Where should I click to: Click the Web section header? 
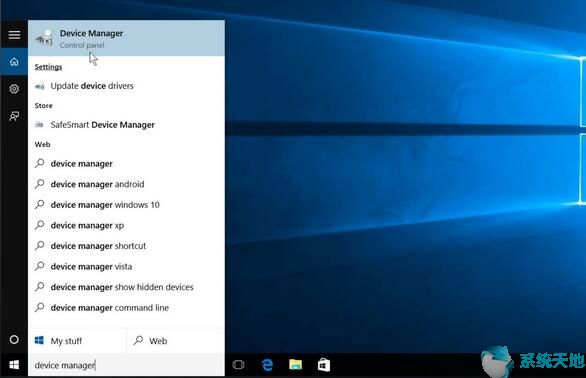42,145
